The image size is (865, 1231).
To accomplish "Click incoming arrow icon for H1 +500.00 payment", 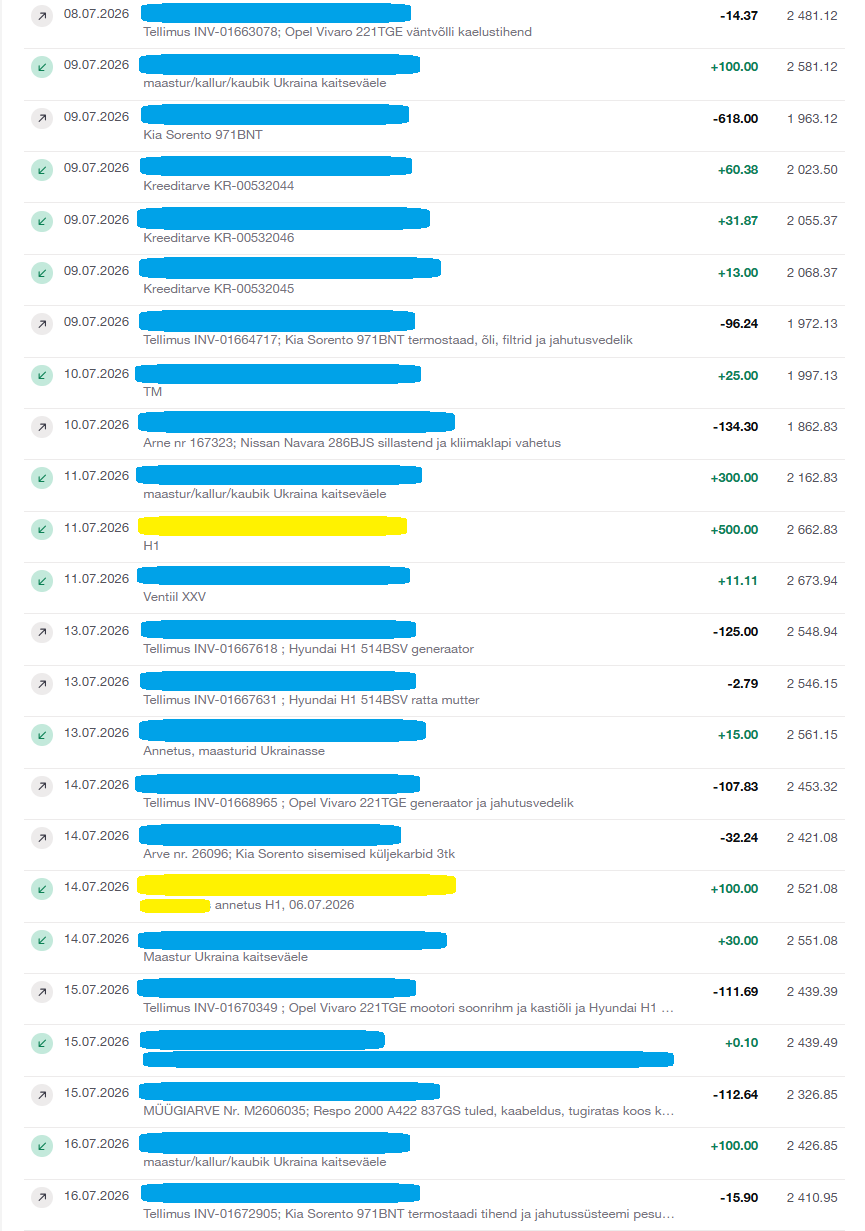I will 41,528.
